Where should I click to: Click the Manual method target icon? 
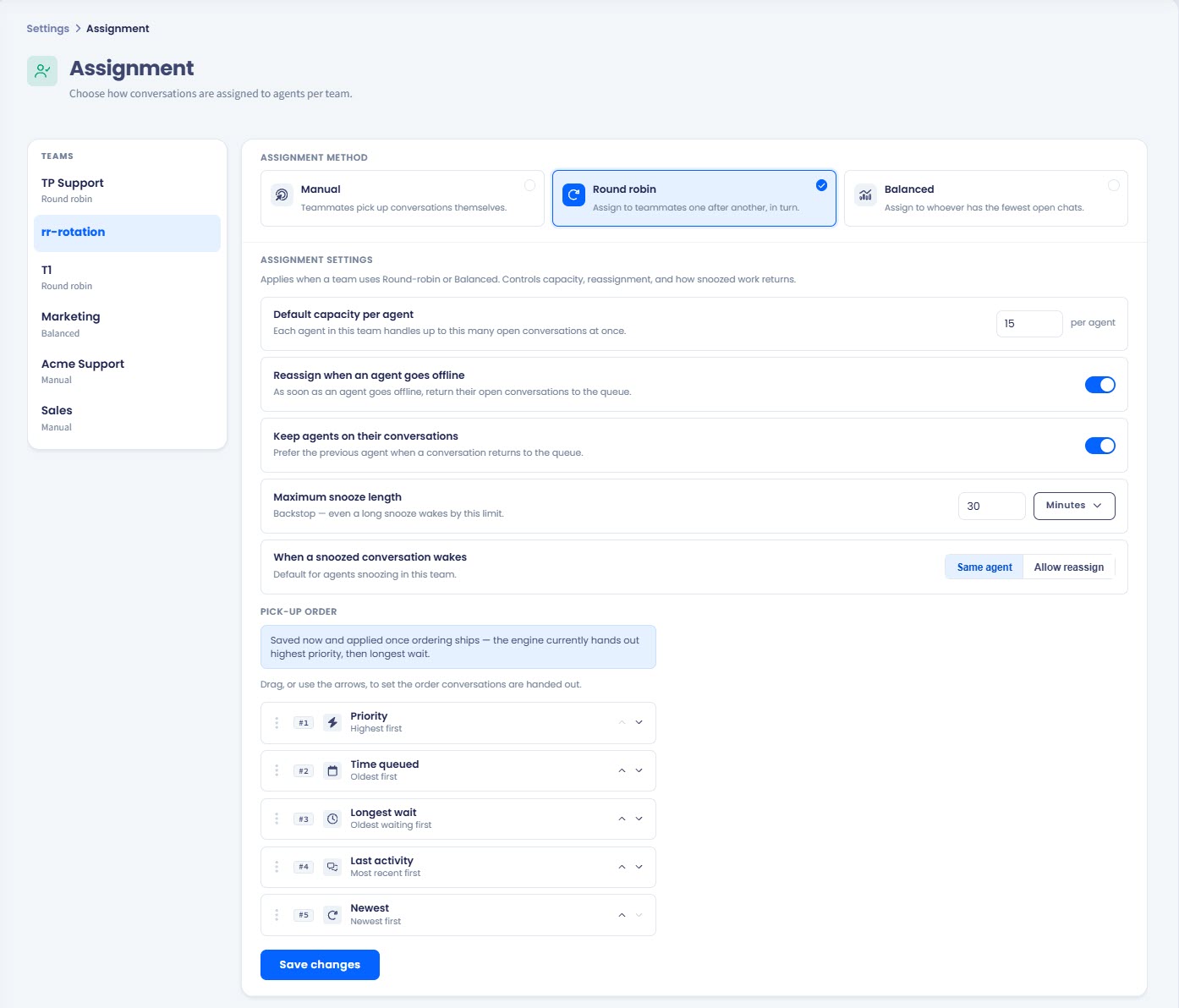(282, 194)
